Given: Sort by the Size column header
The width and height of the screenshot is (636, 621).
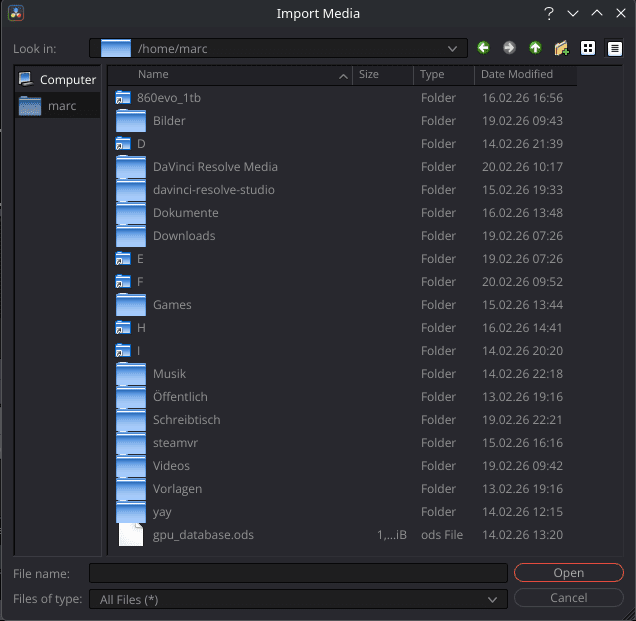Looking at the screenshot, I should [383, 75].
